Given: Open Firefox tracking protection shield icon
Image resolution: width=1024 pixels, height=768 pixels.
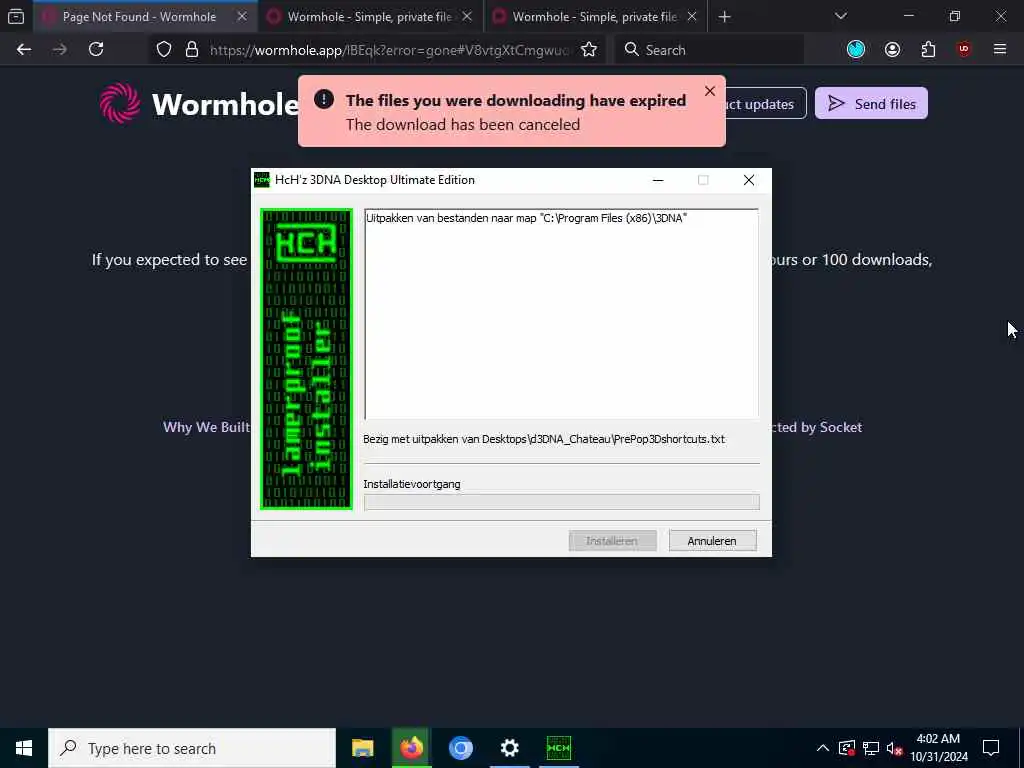Looking at the screenshot, I should click(164, 50).
